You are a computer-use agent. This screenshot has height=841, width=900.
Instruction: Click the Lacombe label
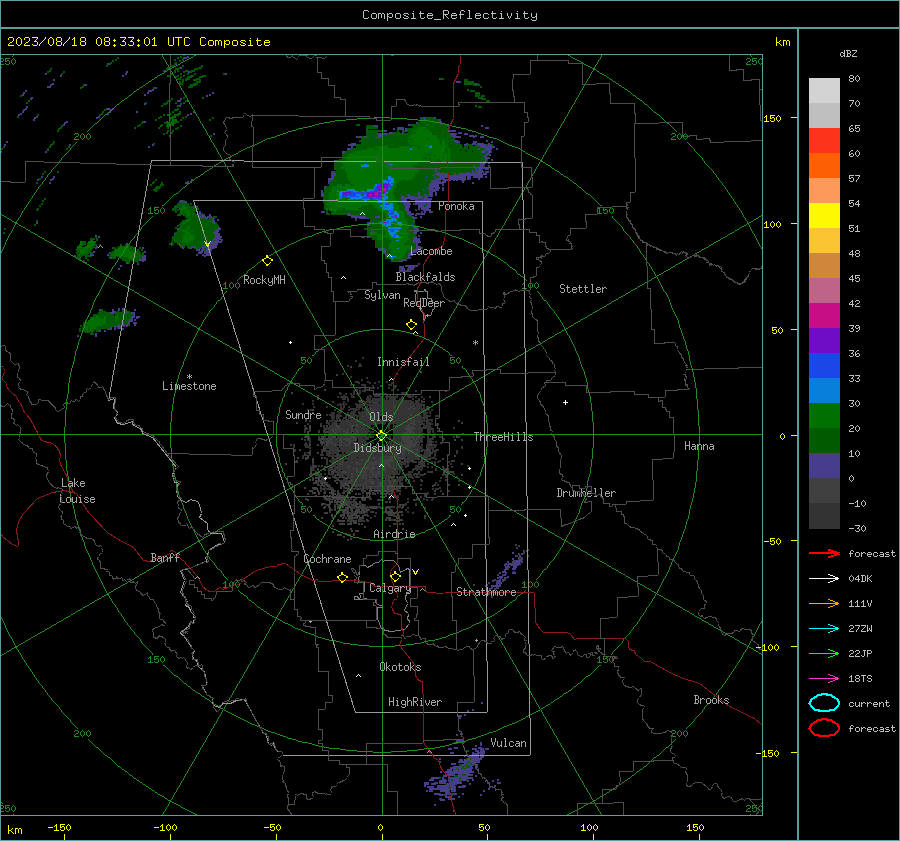(431, 251)
